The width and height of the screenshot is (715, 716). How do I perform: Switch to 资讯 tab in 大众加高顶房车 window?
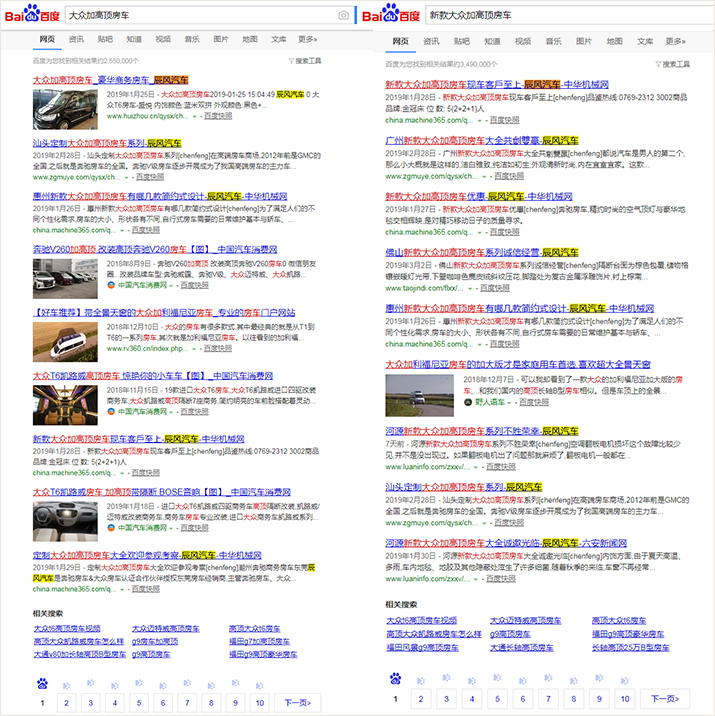[76, 39]
